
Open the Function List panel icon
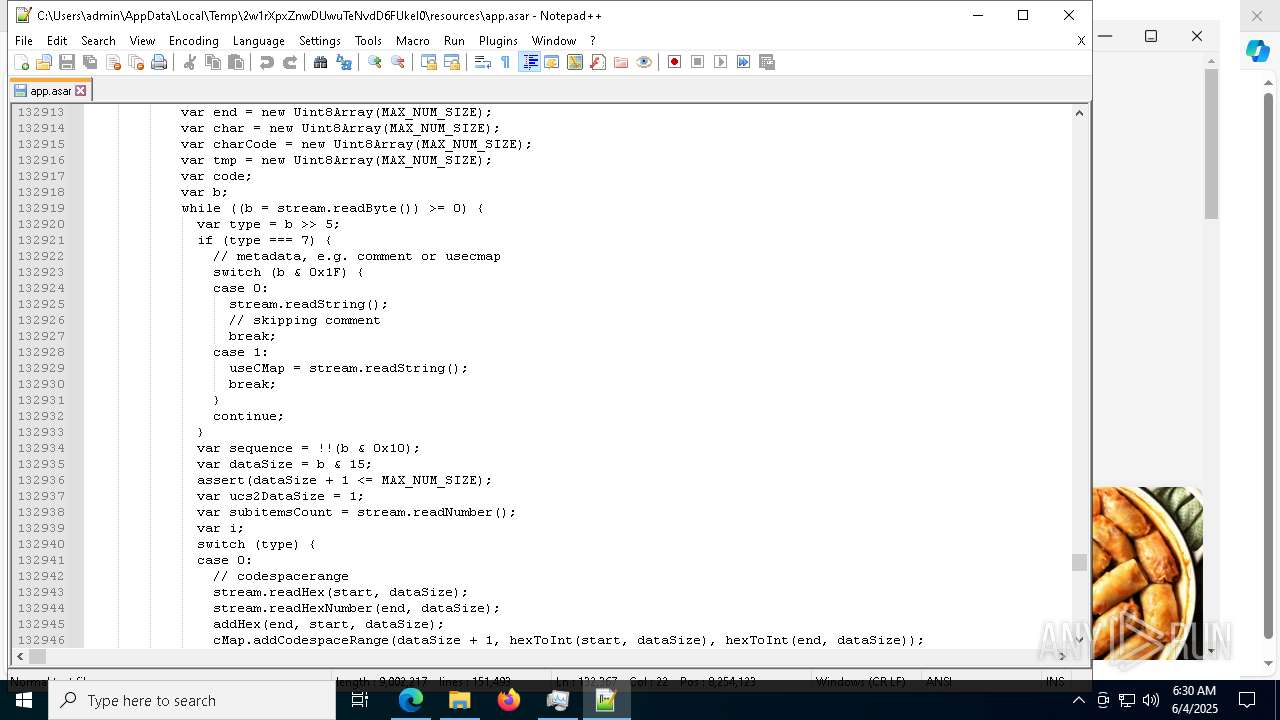(598, 62)
